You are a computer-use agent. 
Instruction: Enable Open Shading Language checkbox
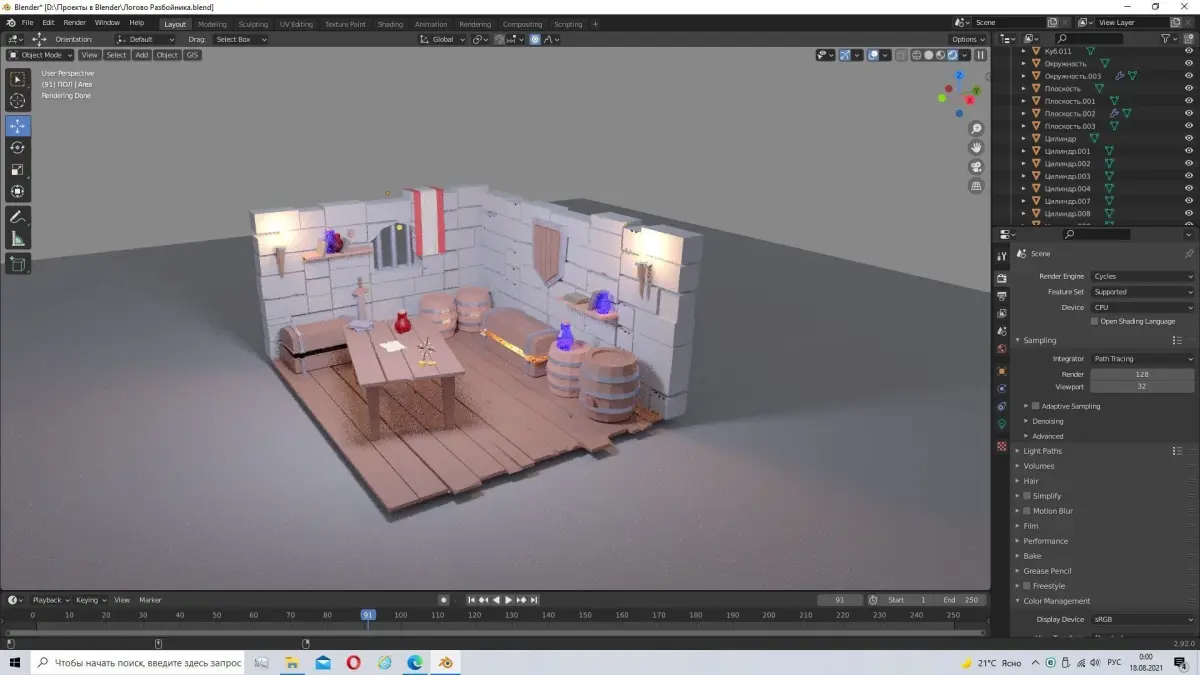pyautogui.click(x=1095, y=322)
